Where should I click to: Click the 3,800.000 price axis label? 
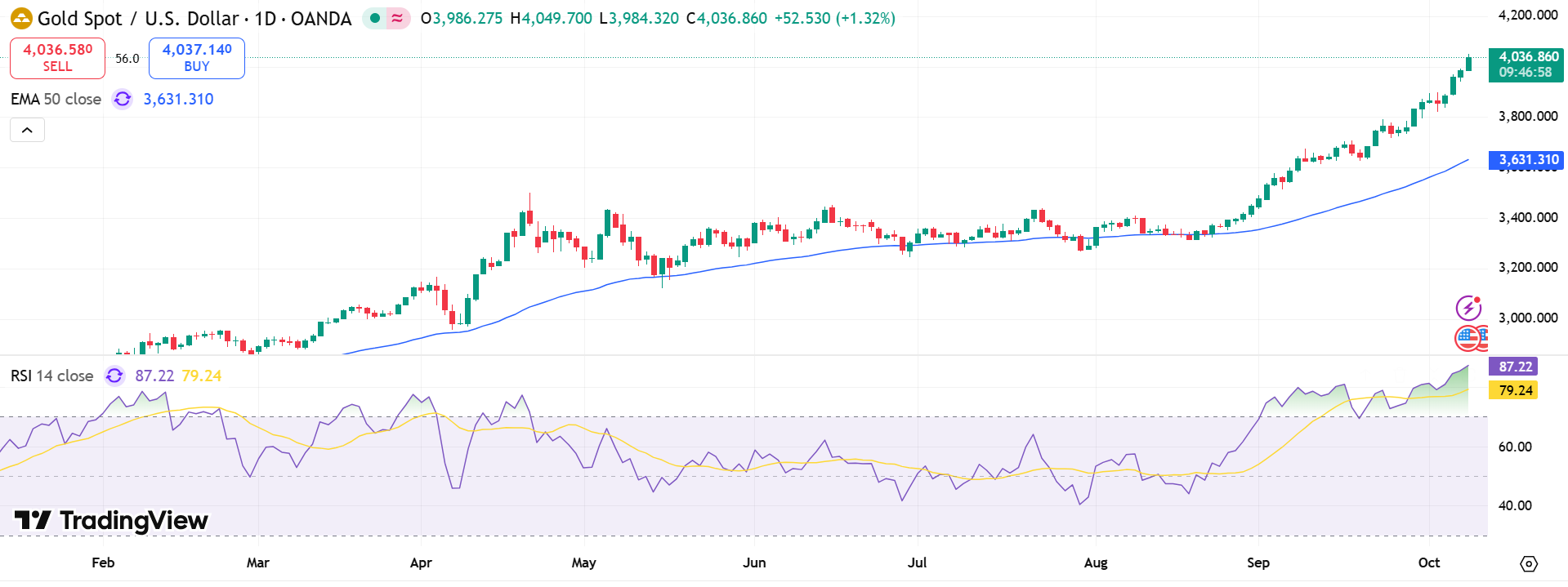click(x=1527, y=116)
